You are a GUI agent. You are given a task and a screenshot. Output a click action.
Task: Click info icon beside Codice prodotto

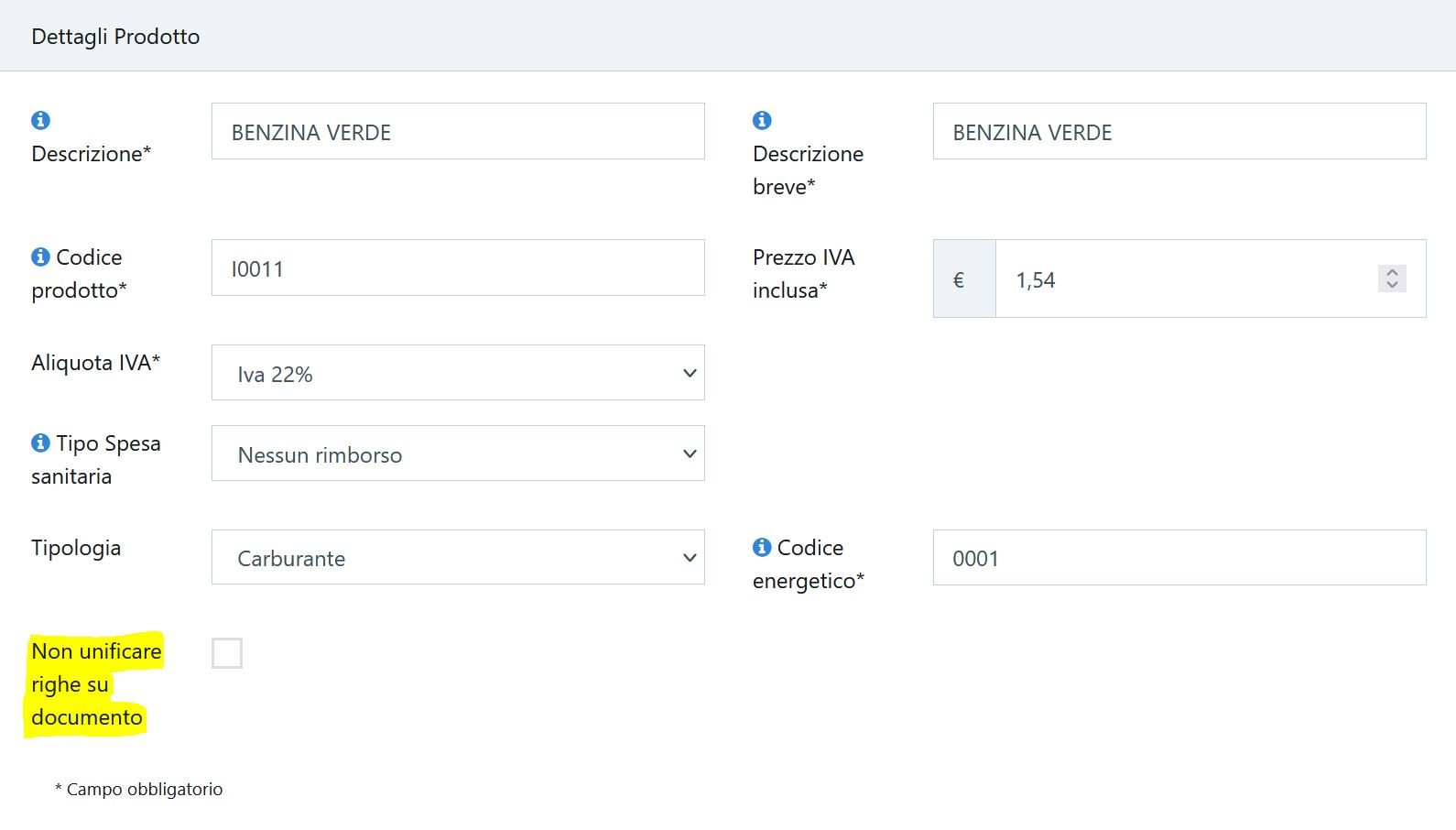(40, 257)
